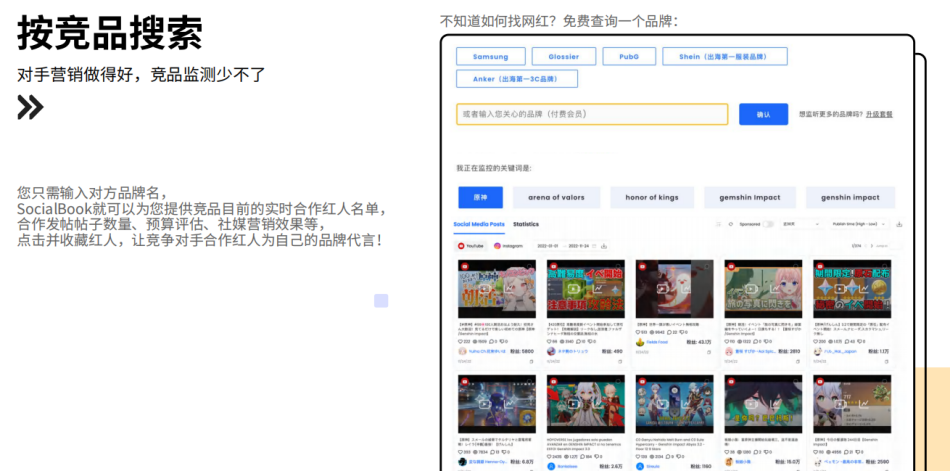Click copy icon on 5800 fans card
Screen dimensions: 950x471
point(531,361)
